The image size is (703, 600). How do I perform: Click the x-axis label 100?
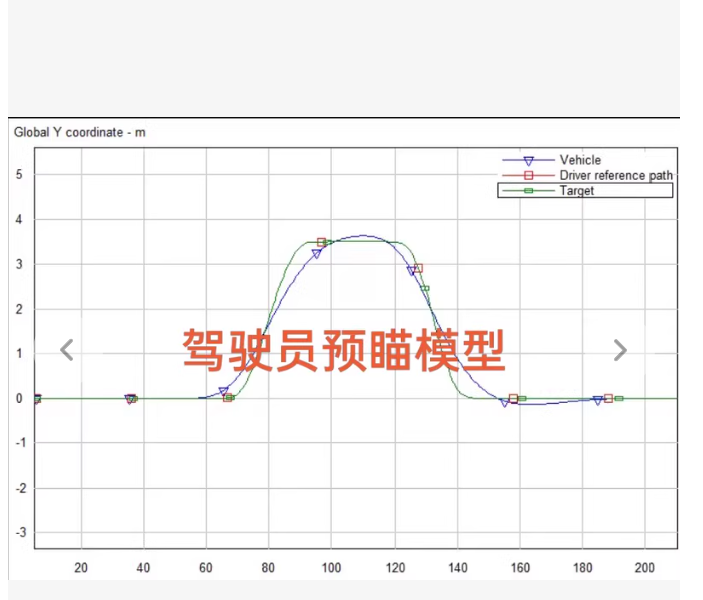[331, 568]
